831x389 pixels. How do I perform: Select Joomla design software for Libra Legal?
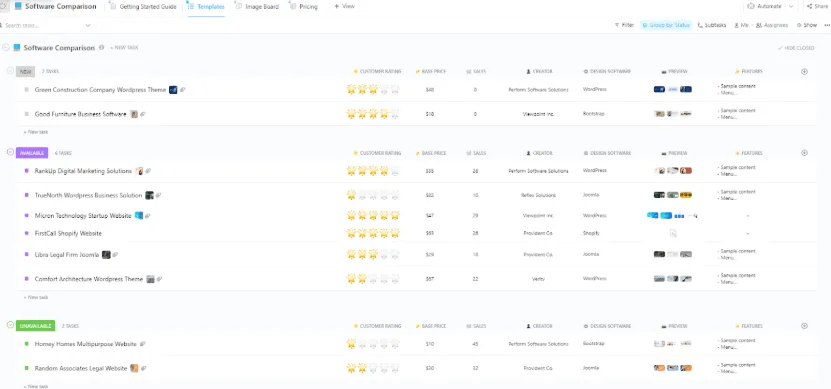click(x=590, y=254)
